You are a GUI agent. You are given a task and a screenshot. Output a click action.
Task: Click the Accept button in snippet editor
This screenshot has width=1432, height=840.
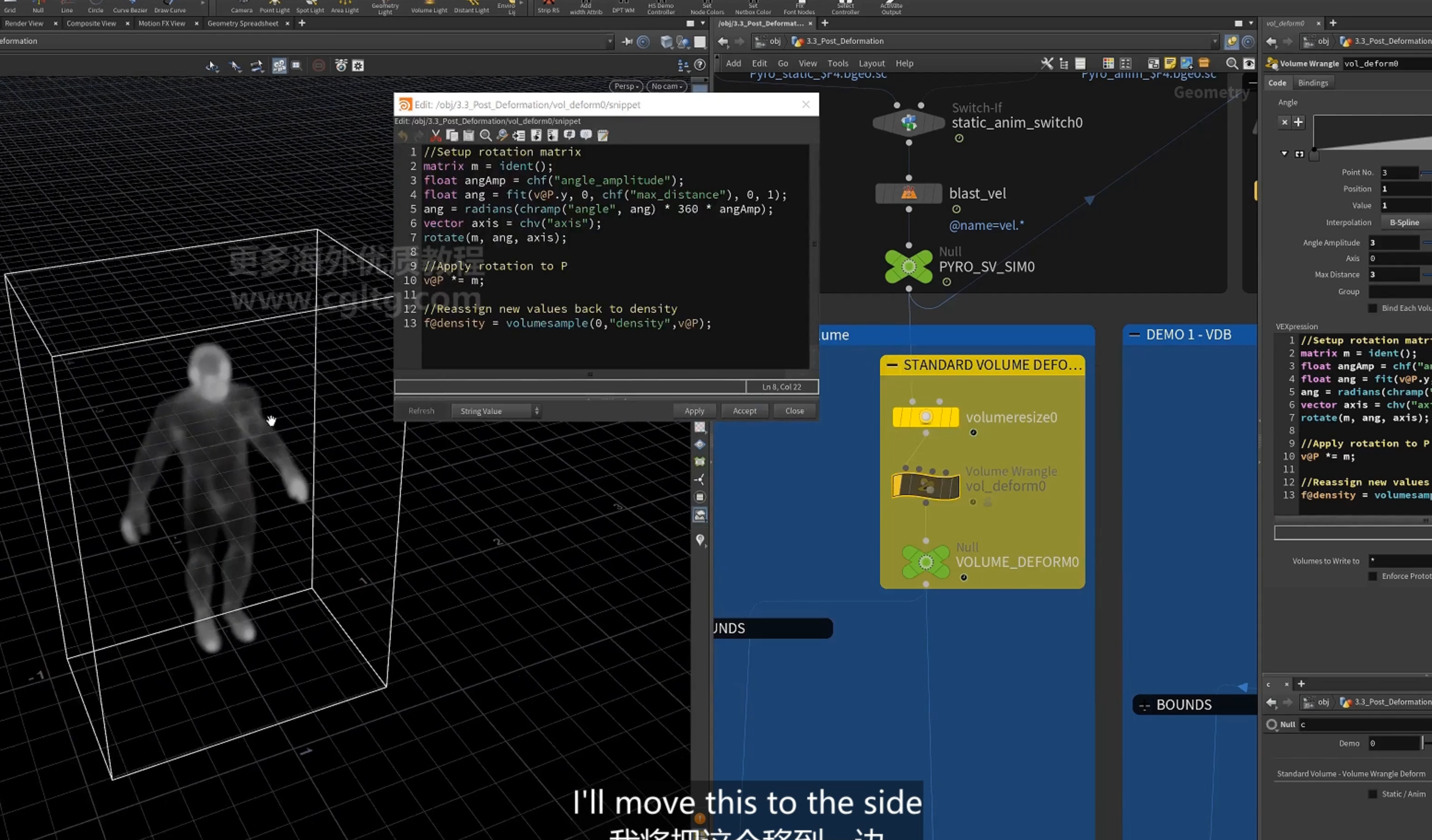pyautogui.click(x=745, y=411)
